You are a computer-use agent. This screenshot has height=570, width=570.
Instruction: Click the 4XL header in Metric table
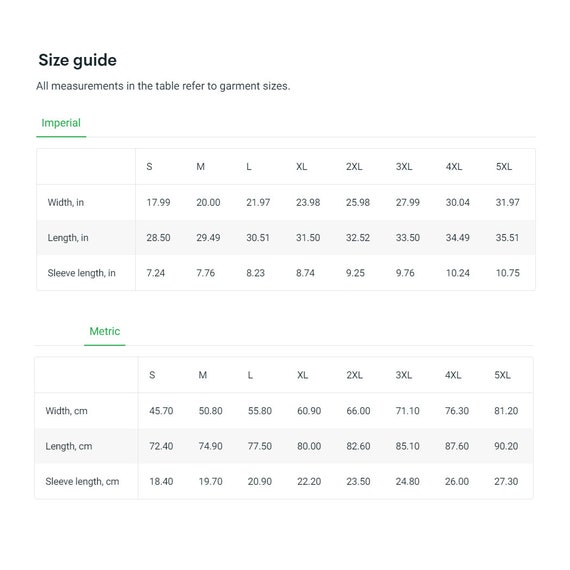(453, 375)
